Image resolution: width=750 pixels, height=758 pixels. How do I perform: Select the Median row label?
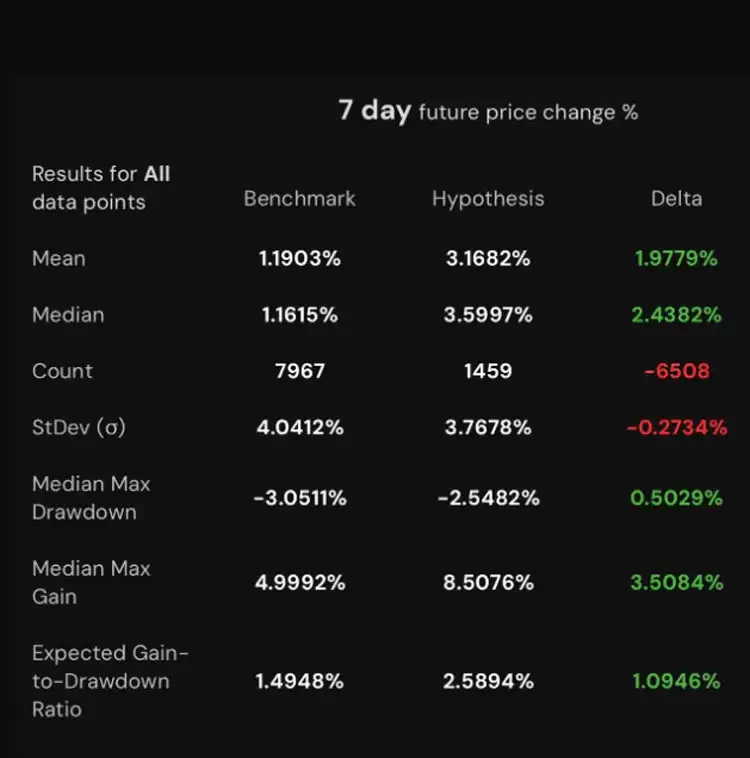(68, 315)
